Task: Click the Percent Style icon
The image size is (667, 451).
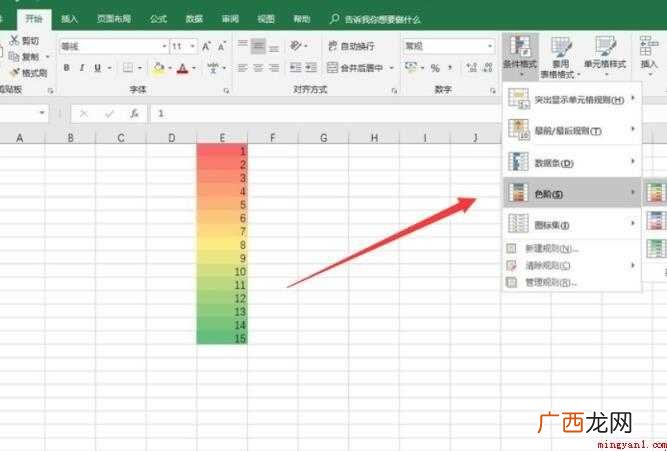Action: pos(435,68)
